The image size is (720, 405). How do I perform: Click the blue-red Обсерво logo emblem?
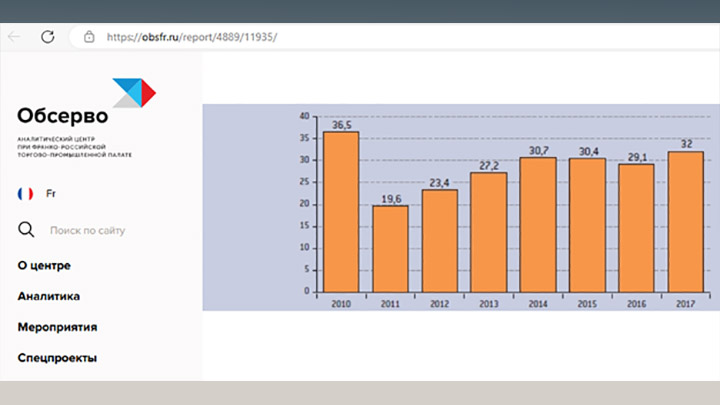(132, 92)
